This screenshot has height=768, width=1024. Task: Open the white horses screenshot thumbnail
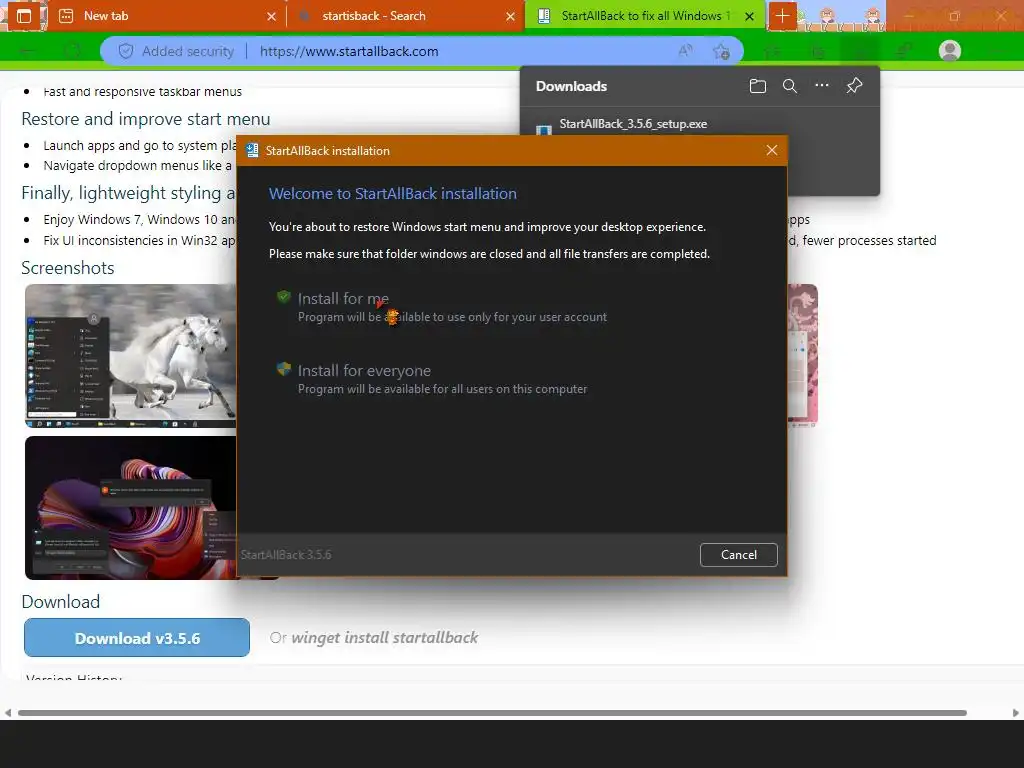(x=131, y=356)
